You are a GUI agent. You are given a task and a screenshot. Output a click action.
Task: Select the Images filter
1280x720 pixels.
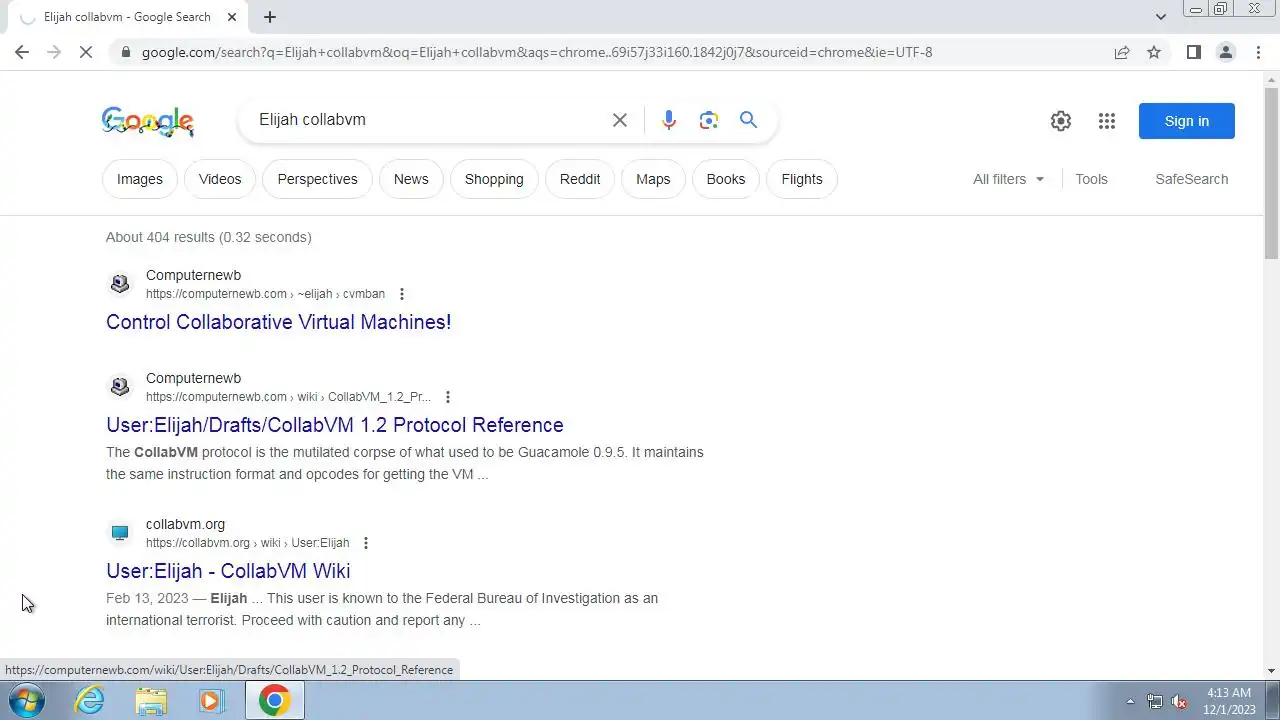(x=140, y=179)
